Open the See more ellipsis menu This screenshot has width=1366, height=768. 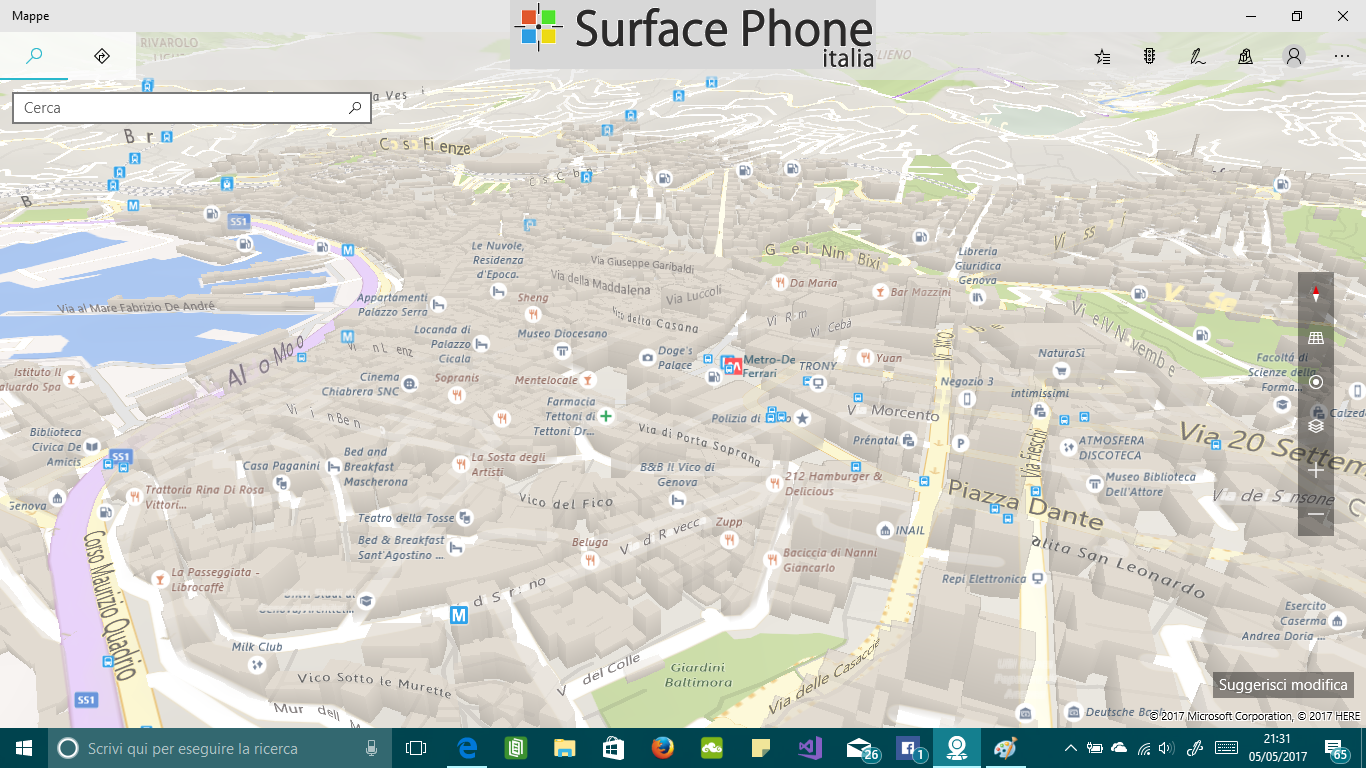(x=1340, y=57)
